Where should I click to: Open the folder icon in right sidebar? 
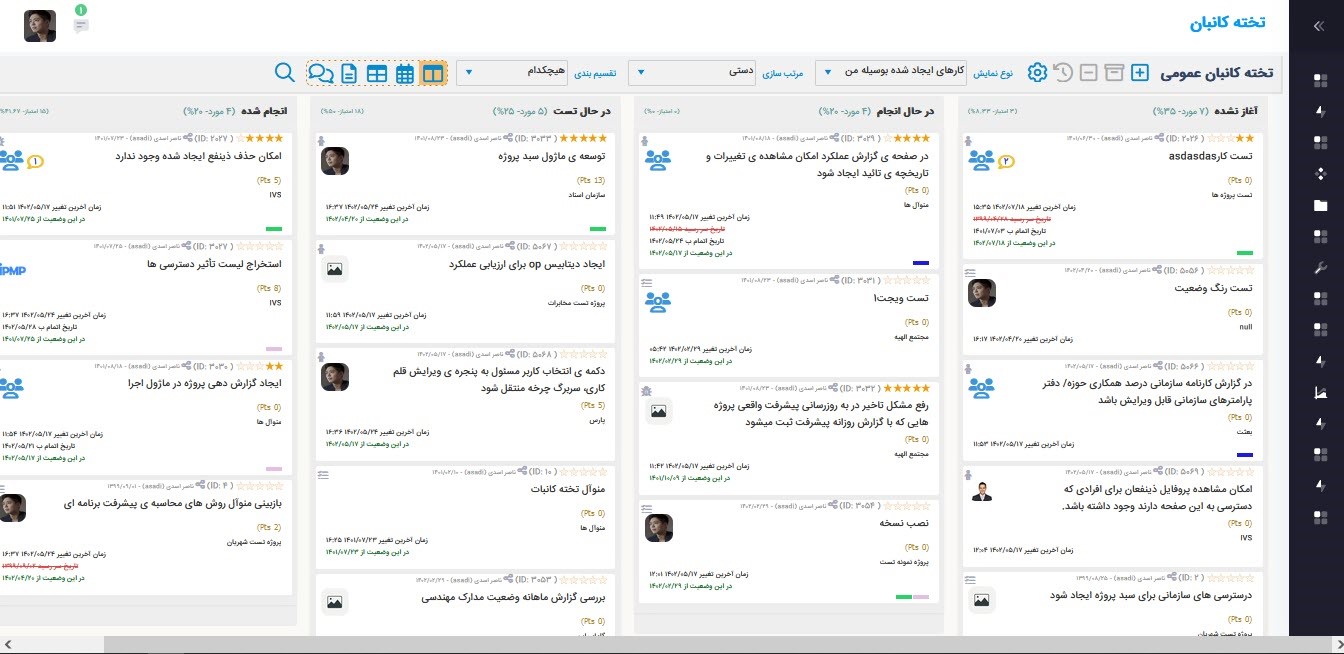[x=1320, y=206]
